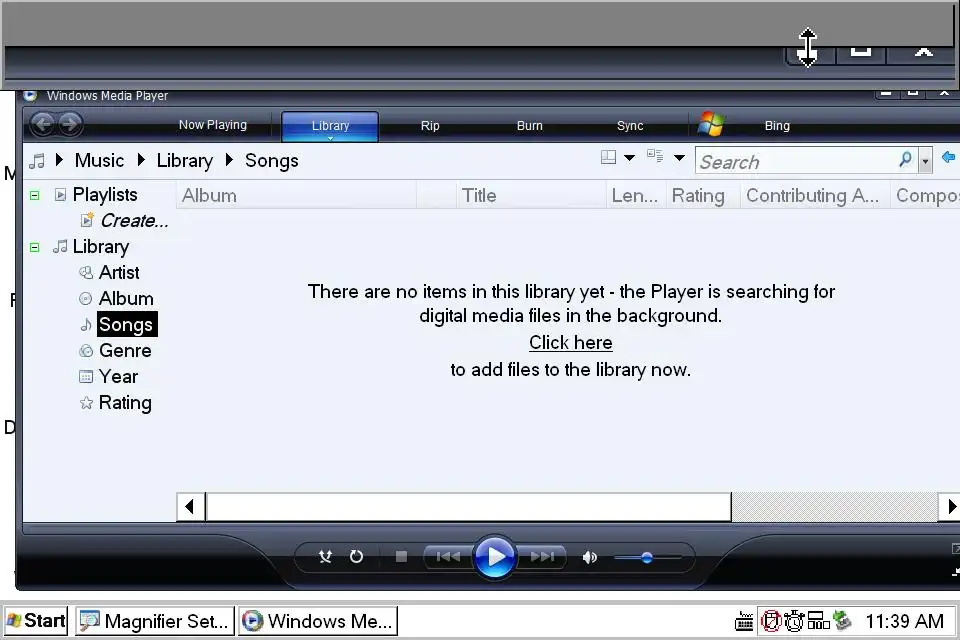
Task: Expand the arrow before Library breadcrumb
Action: [x=141, y=160]
